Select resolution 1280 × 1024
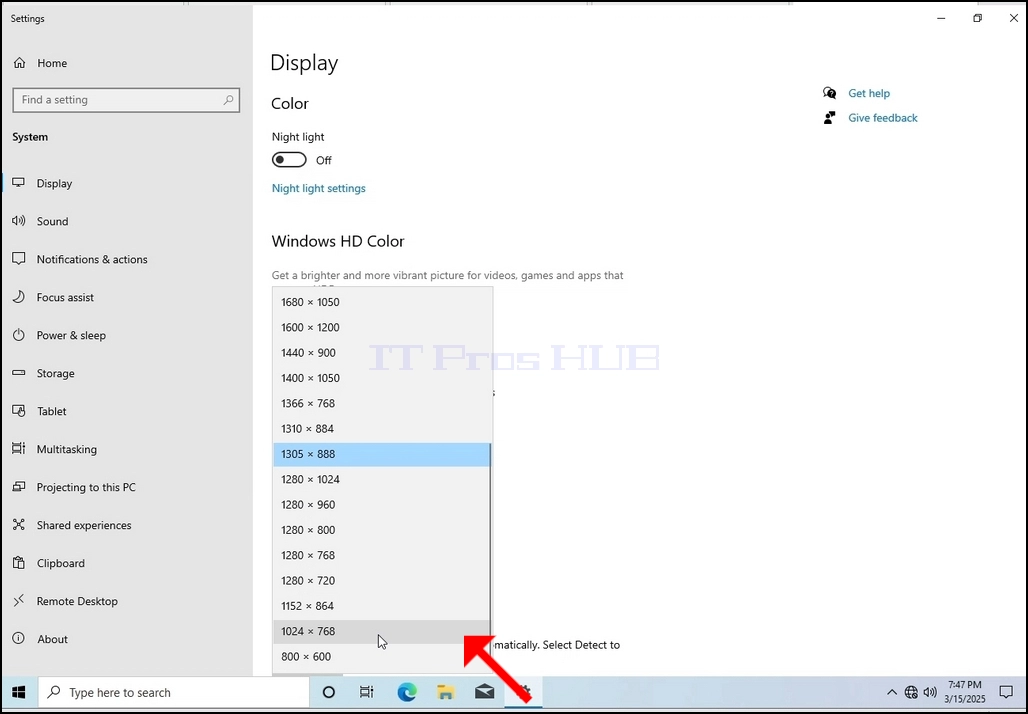Viewport: 1028px width, 714px height. pyautogui.click(x=382, y=480)
